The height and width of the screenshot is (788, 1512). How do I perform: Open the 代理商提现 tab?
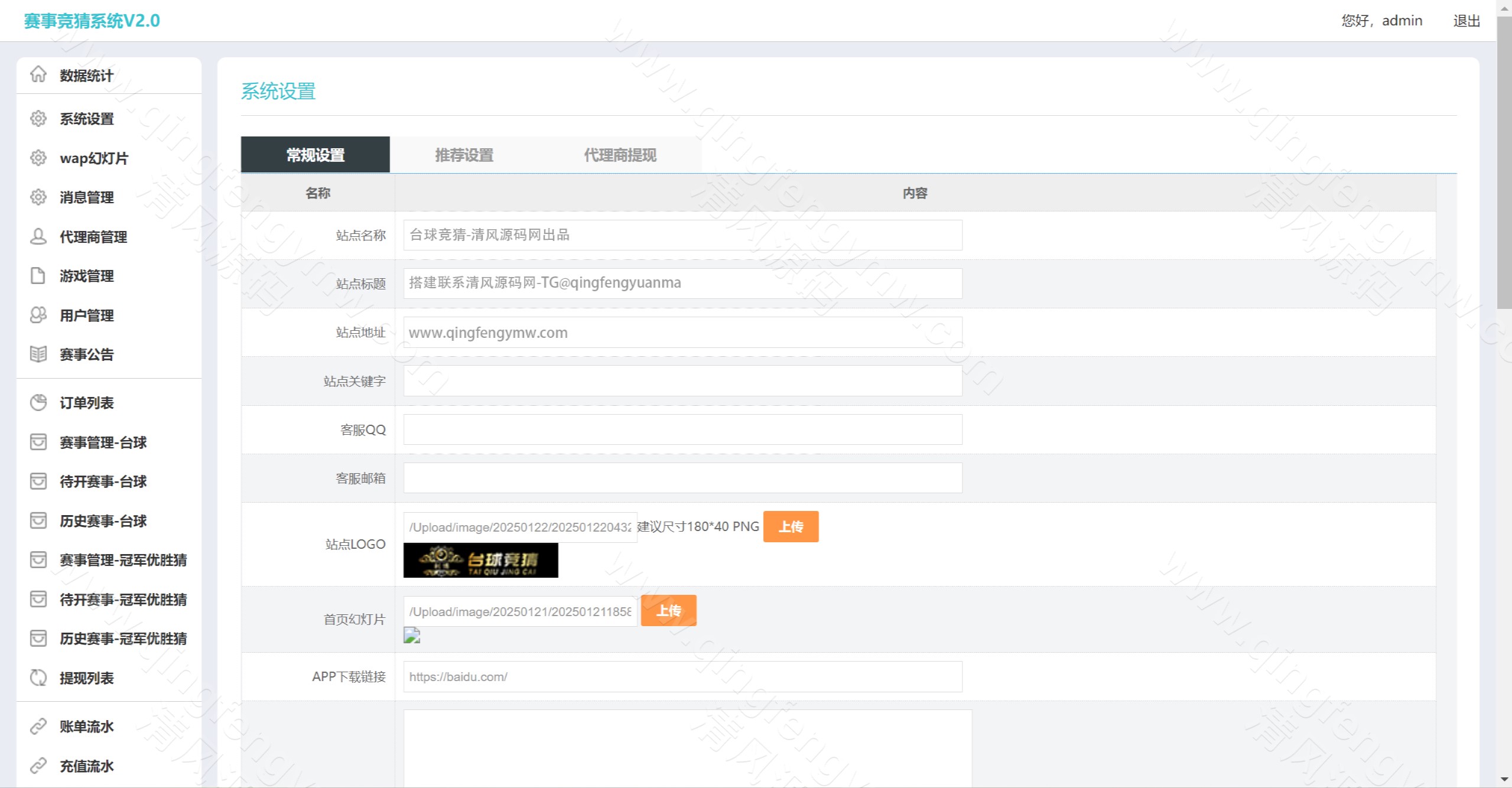[620, 155]
